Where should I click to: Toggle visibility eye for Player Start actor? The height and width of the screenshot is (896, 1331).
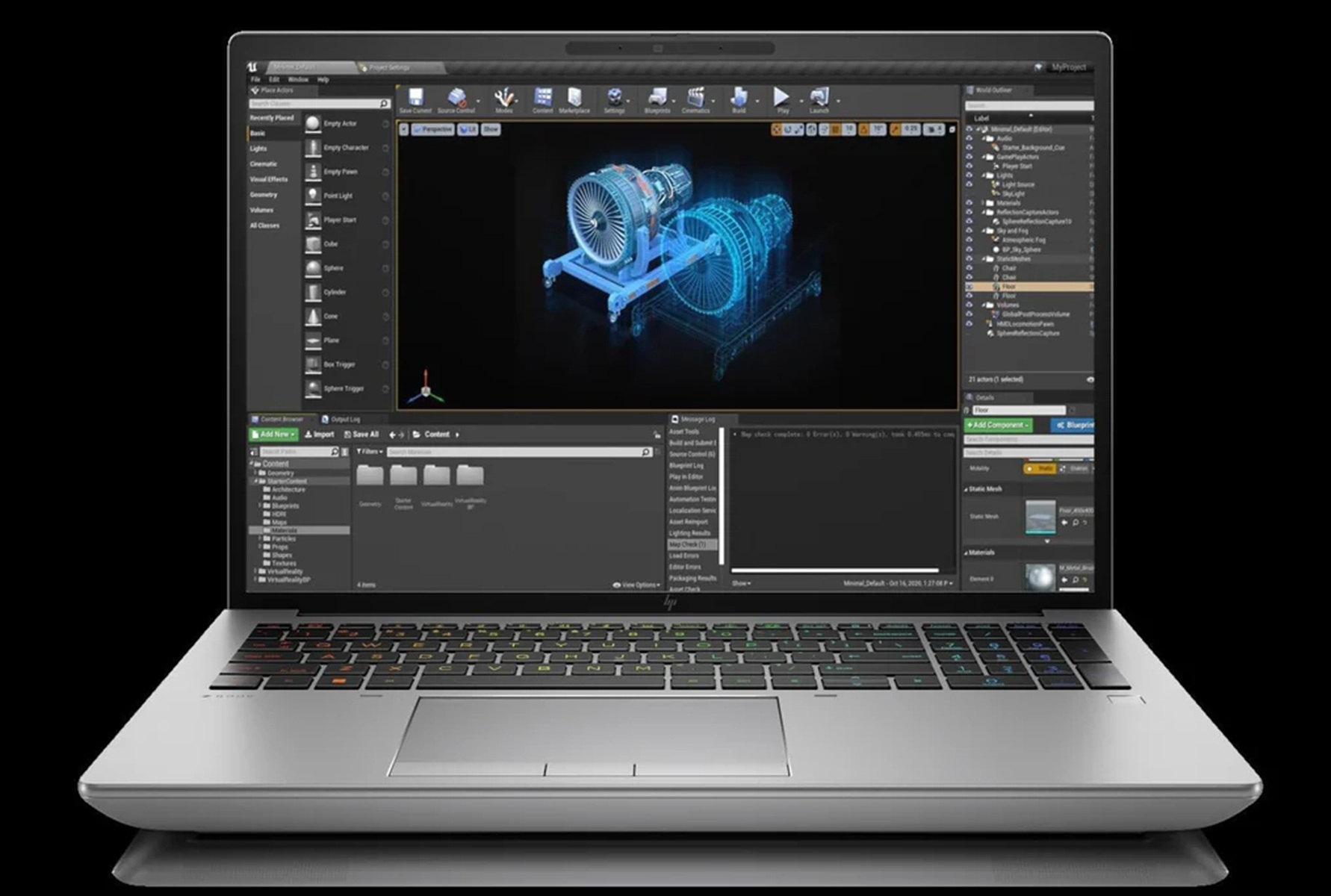point(969,166)
